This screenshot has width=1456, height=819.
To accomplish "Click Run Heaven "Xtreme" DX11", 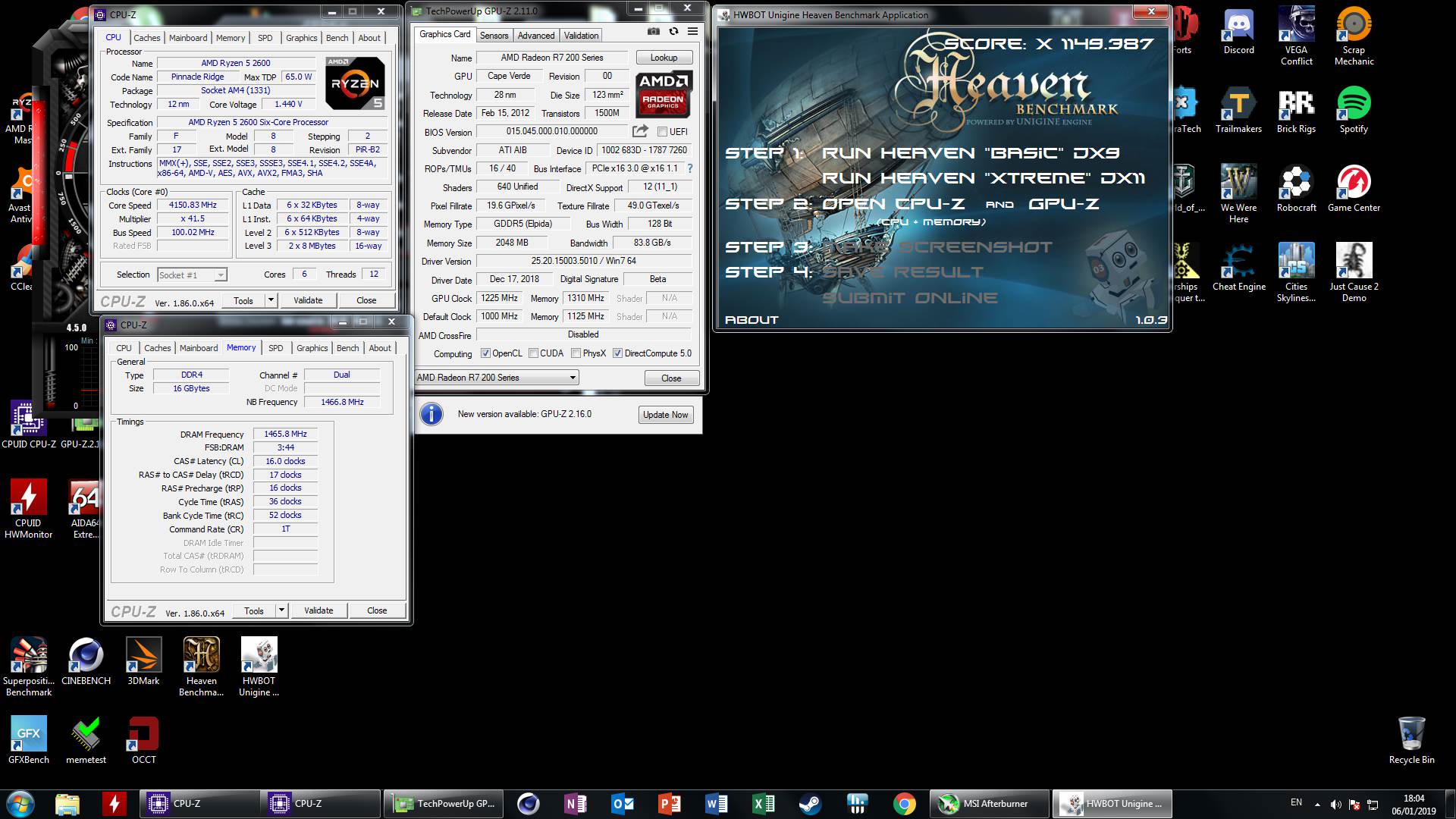I will [x=984, y=178].
